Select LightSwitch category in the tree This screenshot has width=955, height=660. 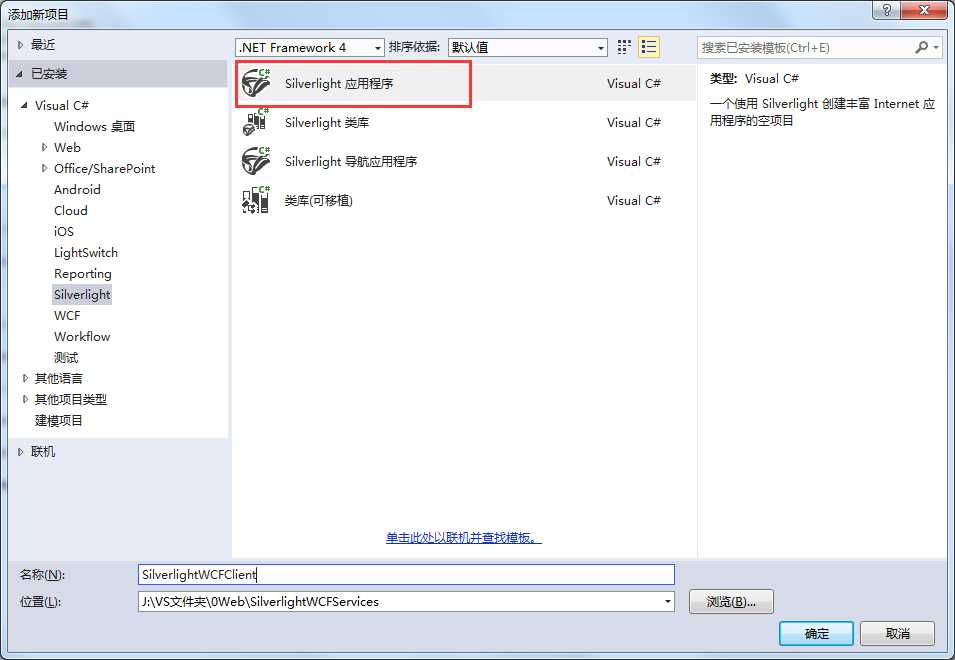(x=86, y=253)
